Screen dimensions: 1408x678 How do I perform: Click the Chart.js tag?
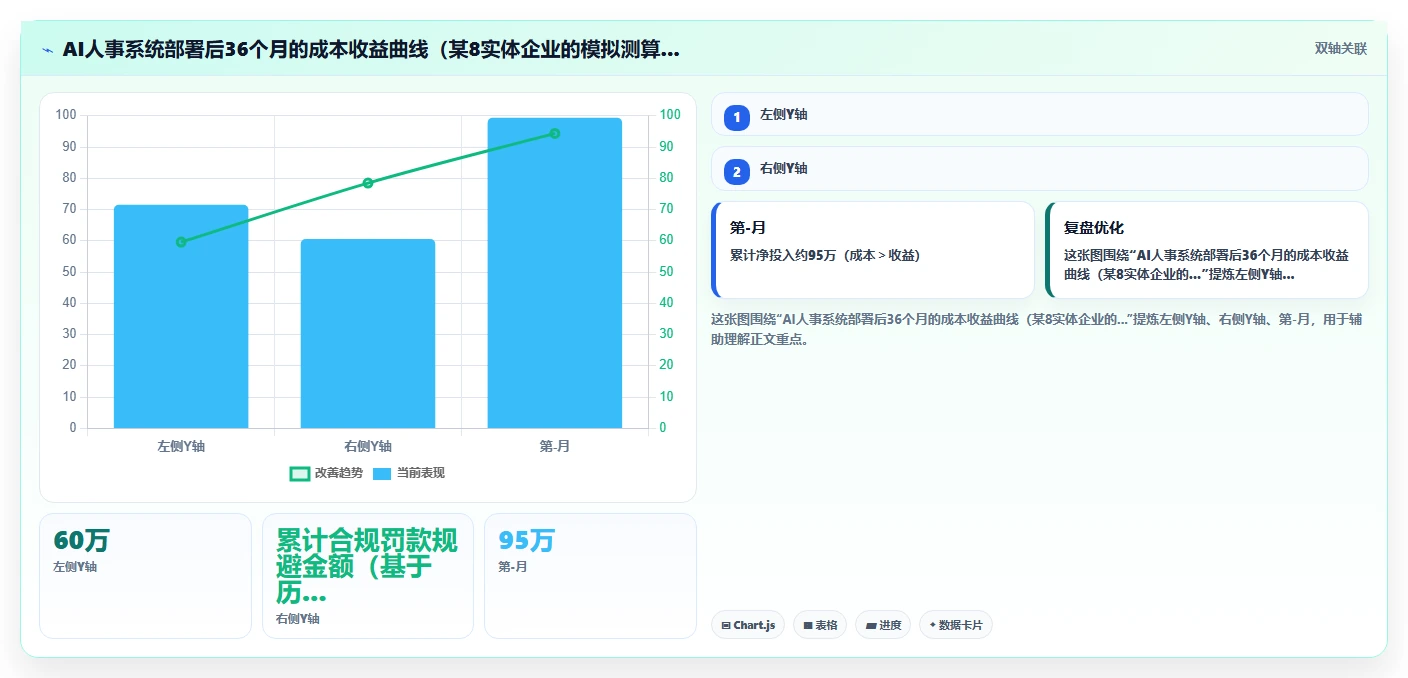[x=748, y=625]
